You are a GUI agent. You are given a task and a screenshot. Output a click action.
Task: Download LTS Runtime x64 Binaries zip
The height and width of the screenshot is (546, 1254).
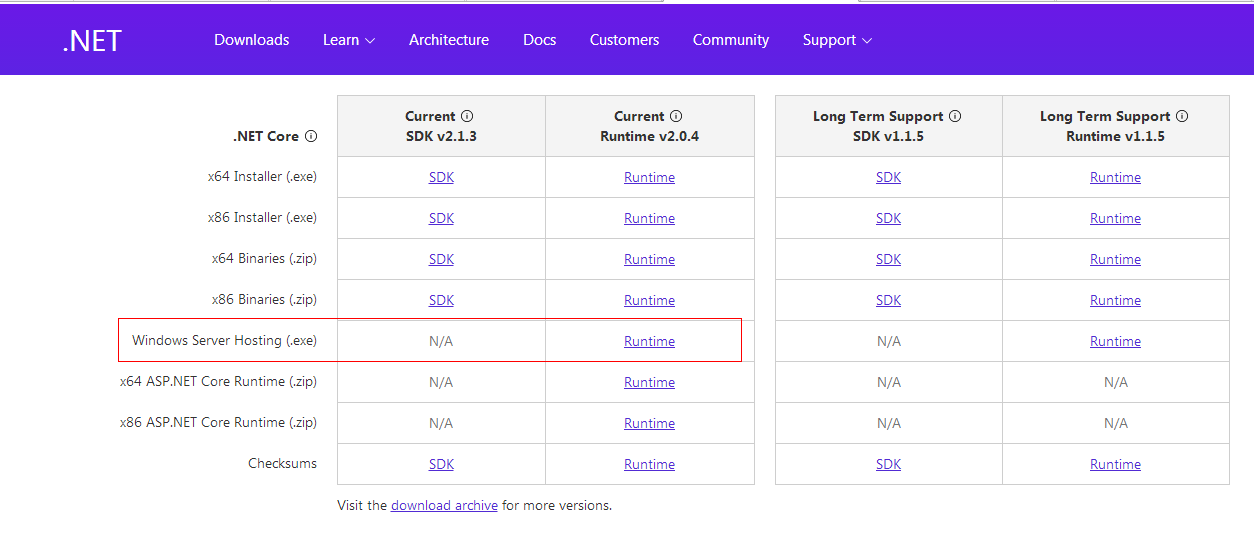coord(1116,259)
